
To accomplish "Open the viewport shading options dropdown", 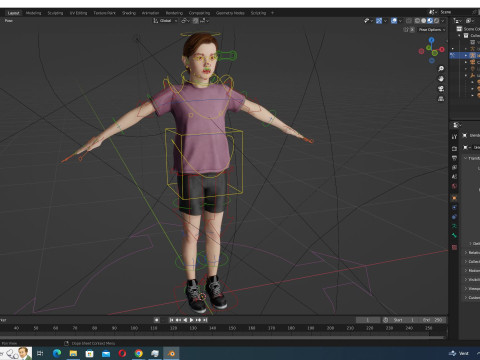I will [x=443, y=21].
